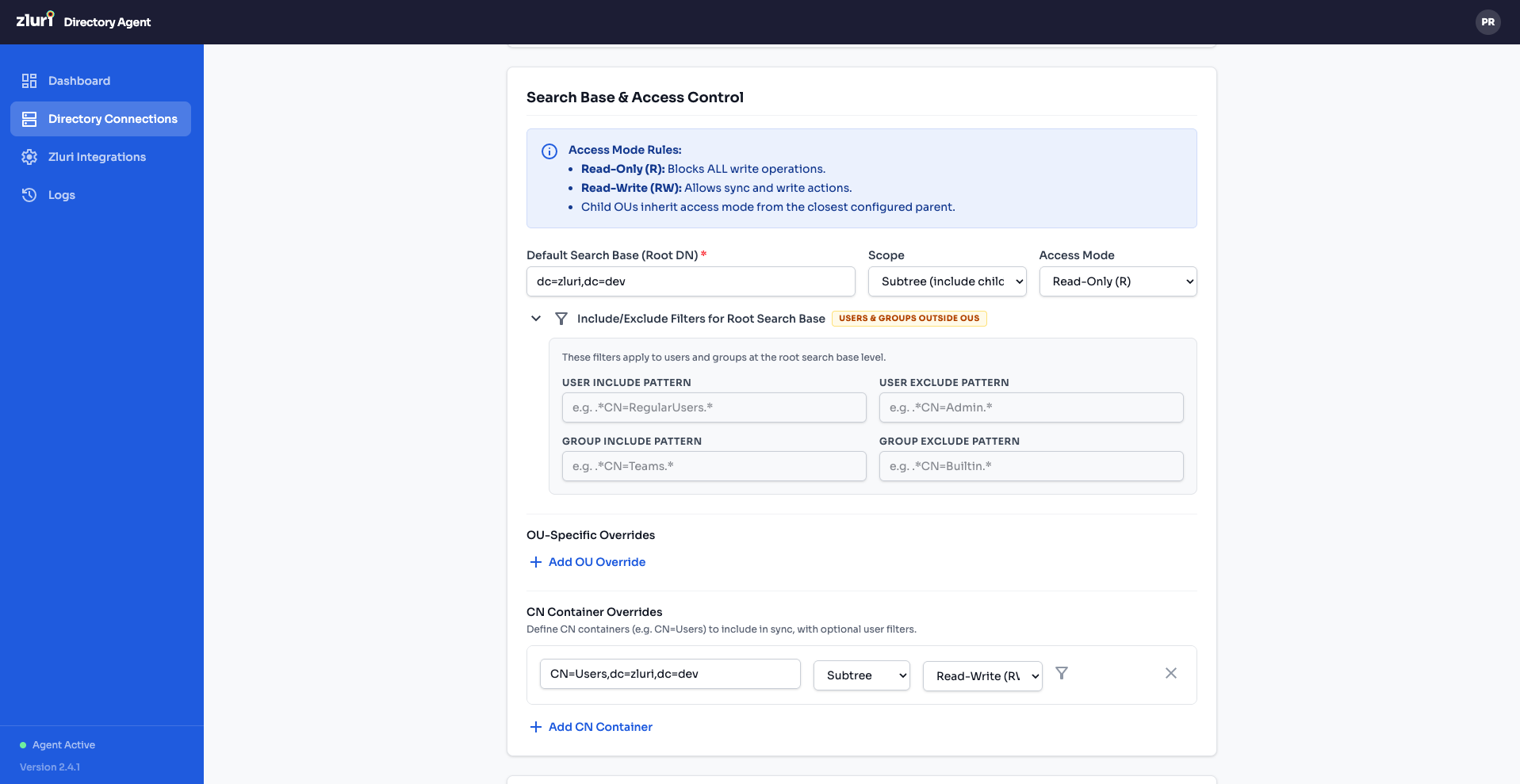Image resolution: width=1520 pixels, height=784 pixels.
Task: Collapse the Include/Exclude Filters section
Action: tap(536, 318)
